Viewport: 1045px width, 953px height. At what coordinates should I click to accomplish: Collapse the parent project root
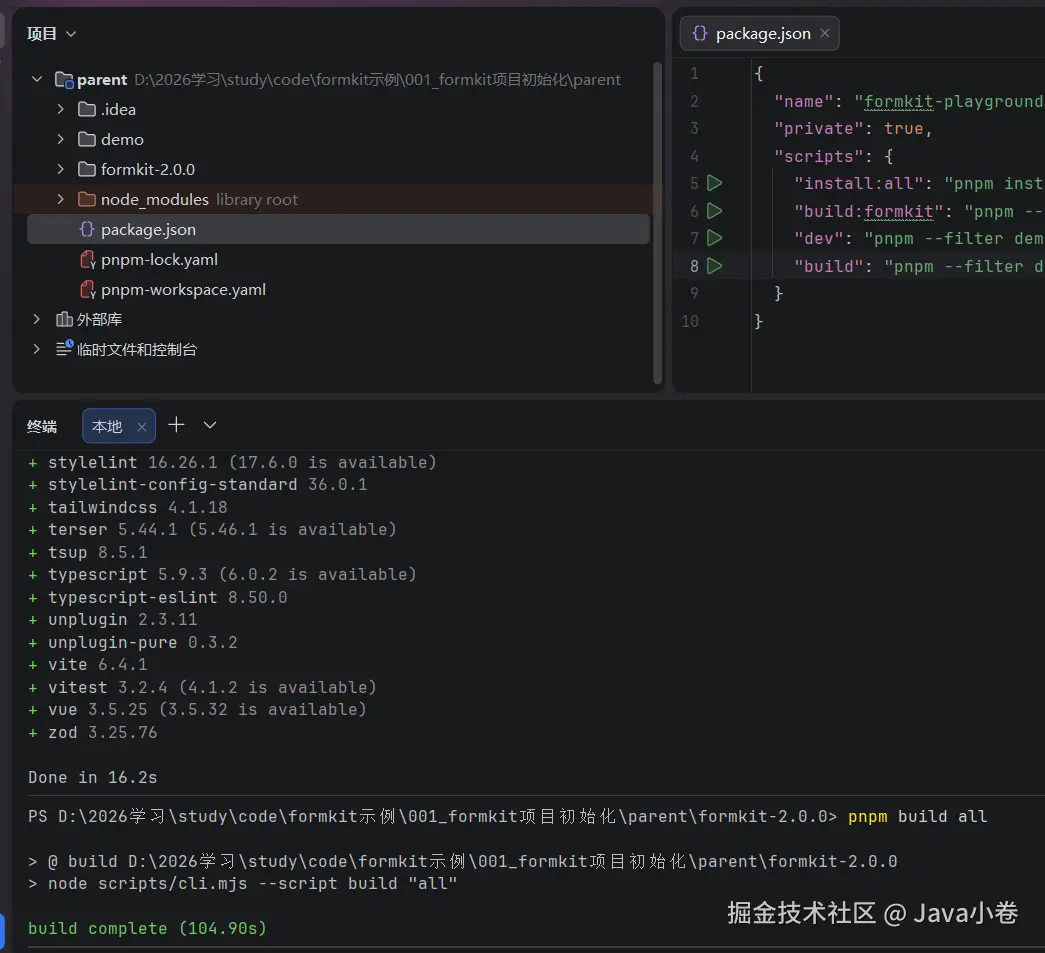coord(37,79)
